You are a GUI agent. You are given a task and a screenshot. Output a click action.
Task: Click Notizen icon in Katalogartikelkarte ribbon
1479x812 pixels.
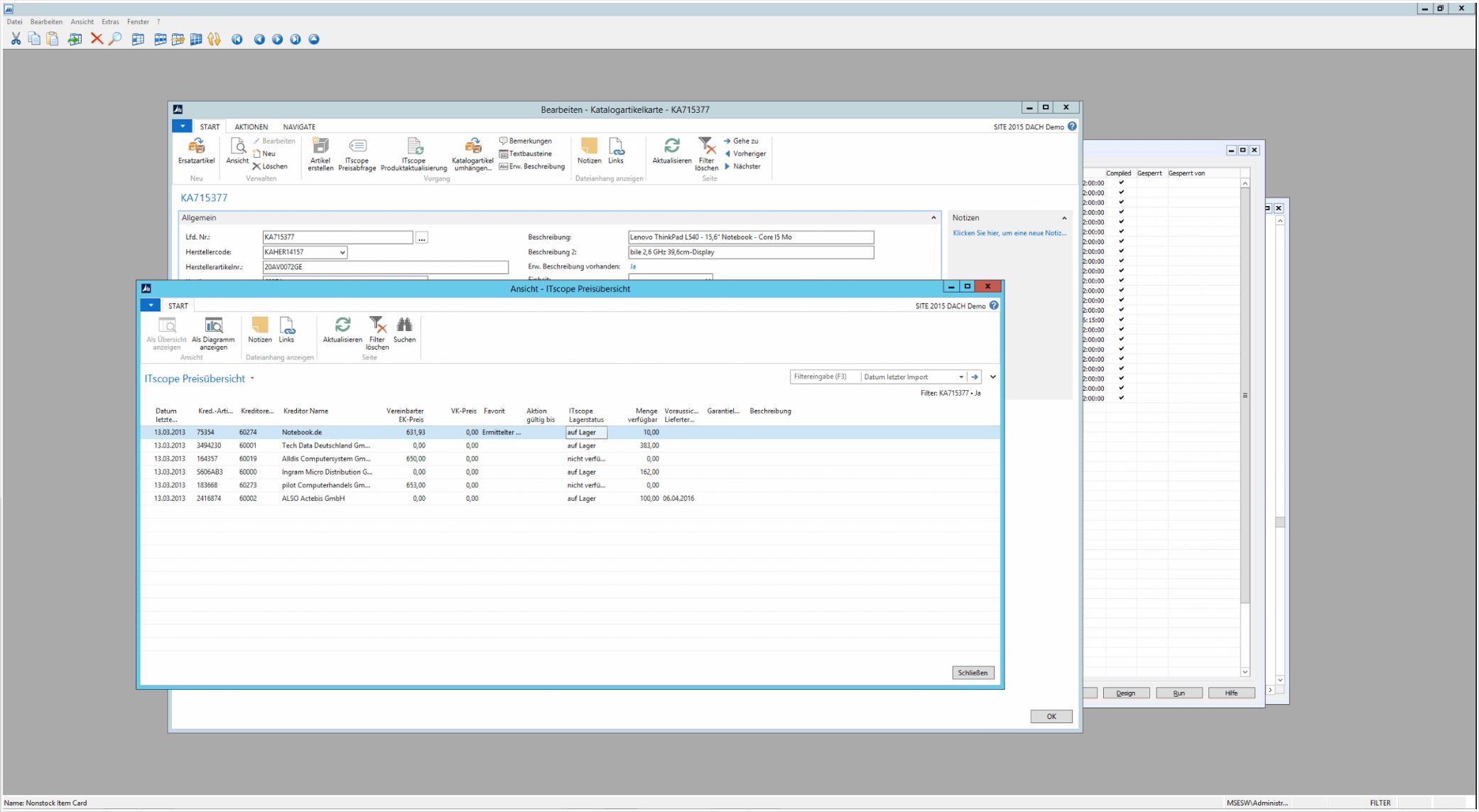click(x=589, y=151)
